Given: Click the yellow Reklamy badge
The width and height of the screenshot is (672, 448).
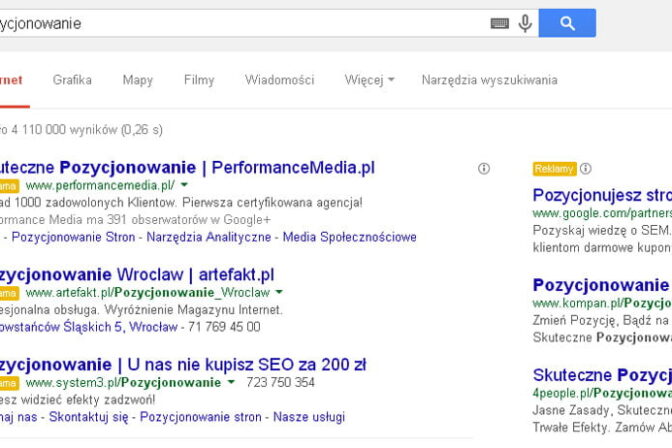Looking at the screenshot, I should tap(555, 169).
